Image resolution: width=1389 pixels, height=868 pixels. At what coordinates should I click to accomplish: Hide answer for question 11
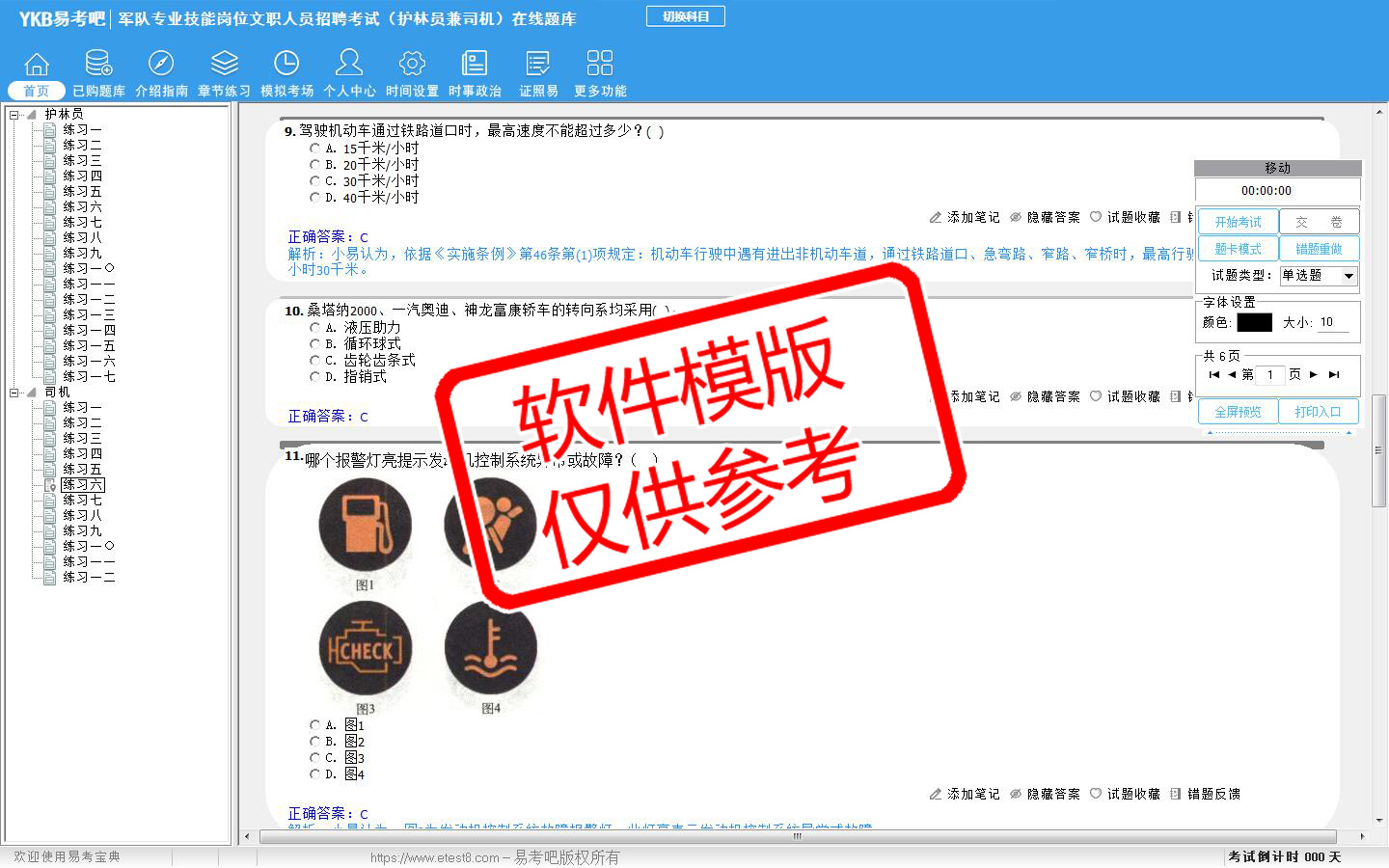click(1045, 794)
